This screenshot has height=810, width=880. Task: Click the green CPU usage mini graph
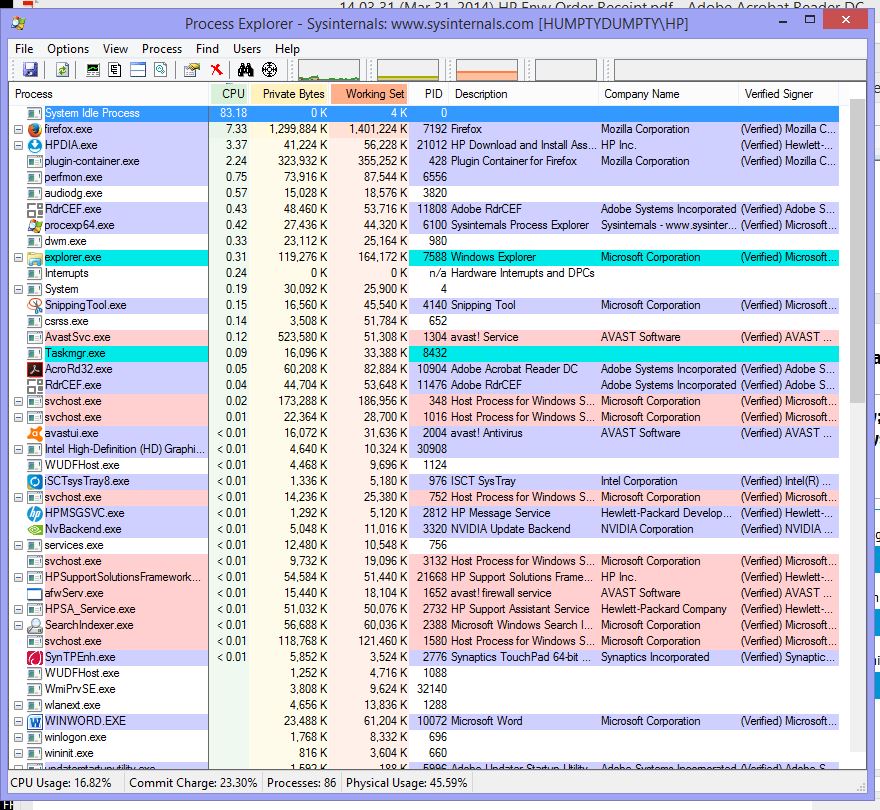click(x=329, y=70)
